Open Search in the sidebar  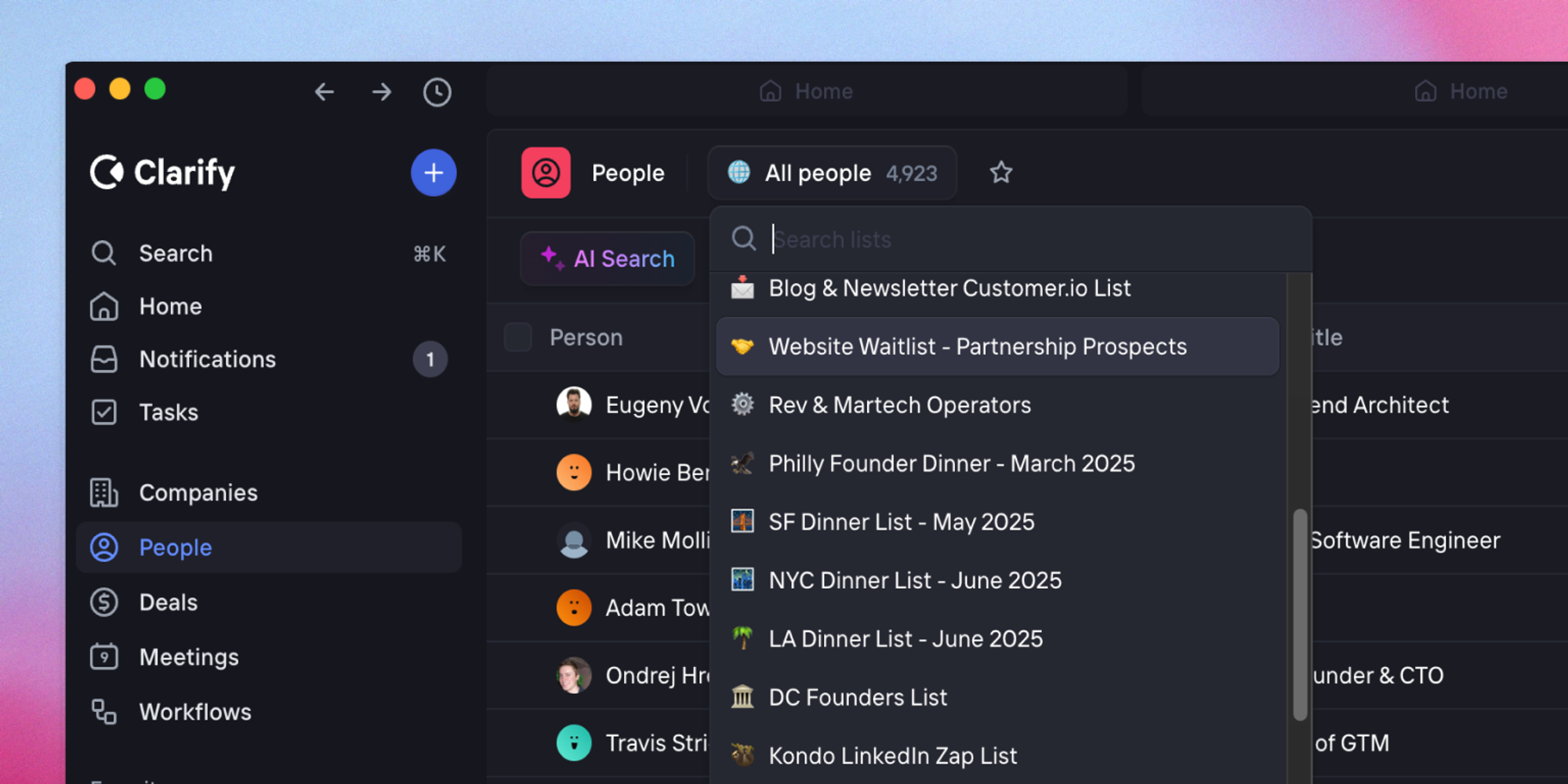coord(269,253)
